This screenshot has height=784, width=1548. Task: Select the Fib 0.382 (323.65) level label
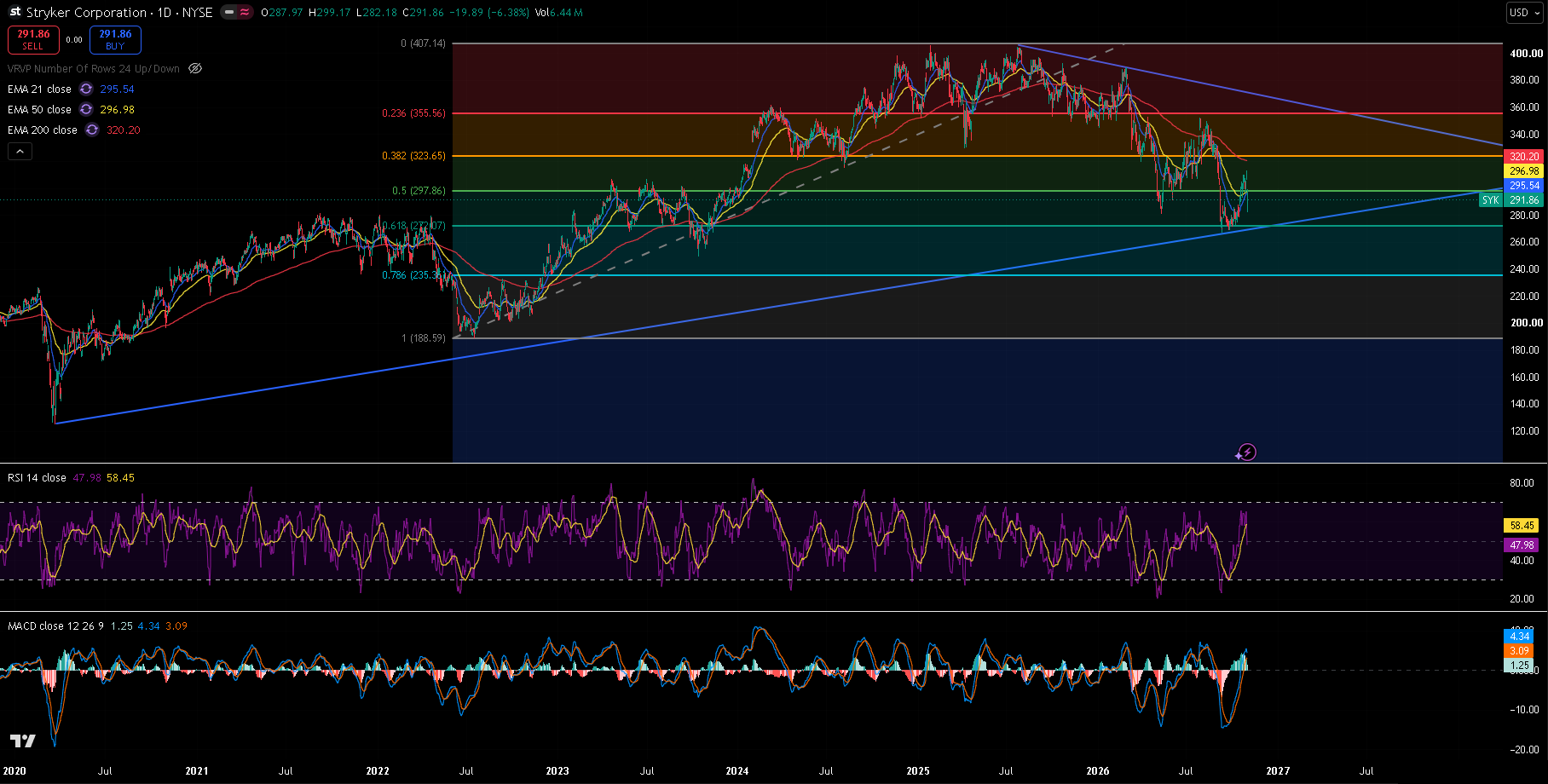click(413, 156)
